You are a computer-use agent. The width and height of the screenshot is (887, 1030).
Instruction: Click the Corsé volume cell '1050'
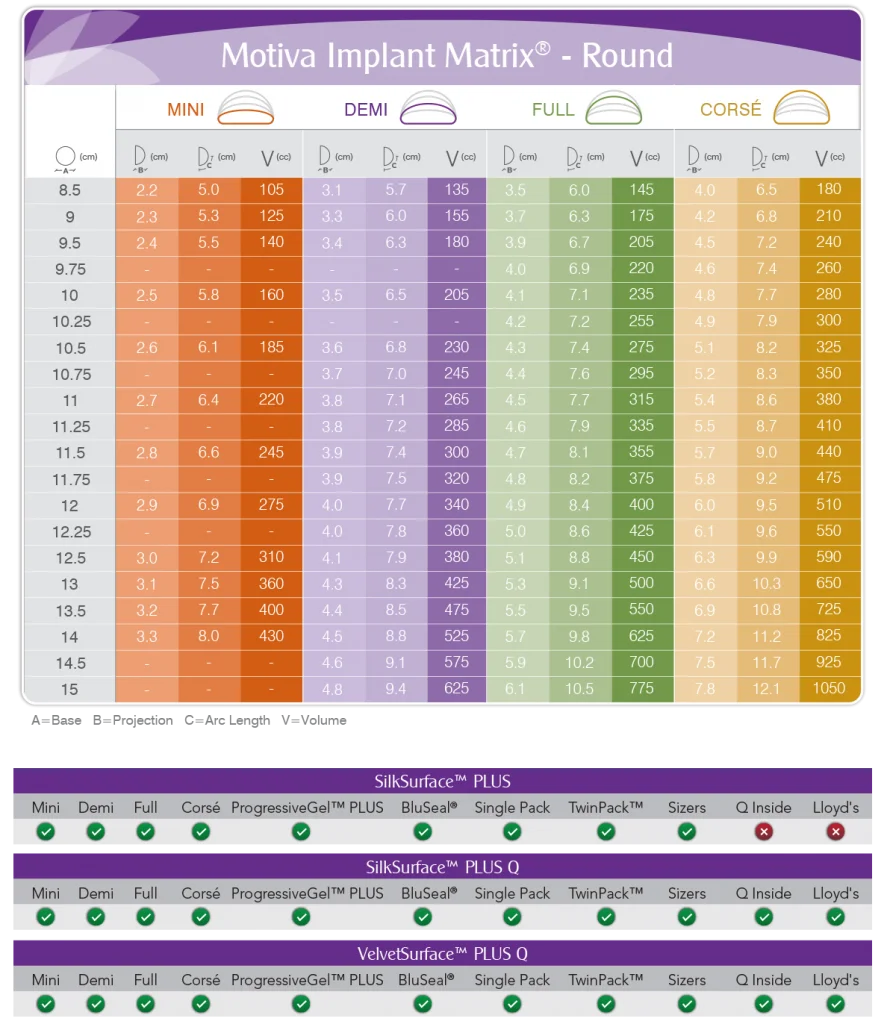829,688
